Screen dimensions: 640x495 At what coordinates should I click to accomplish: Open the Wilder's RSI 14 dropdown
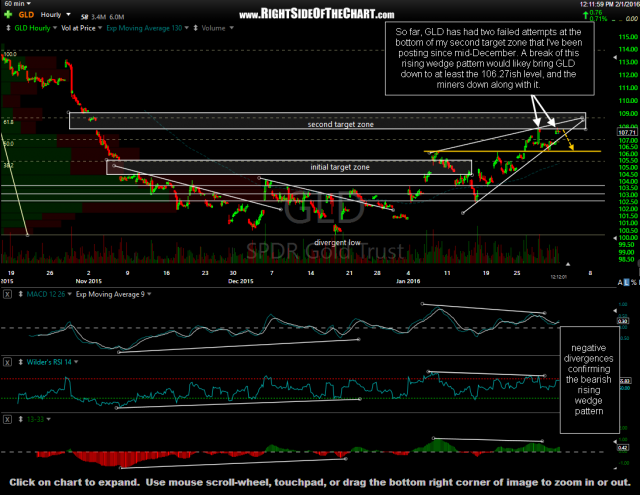point(76,362)
